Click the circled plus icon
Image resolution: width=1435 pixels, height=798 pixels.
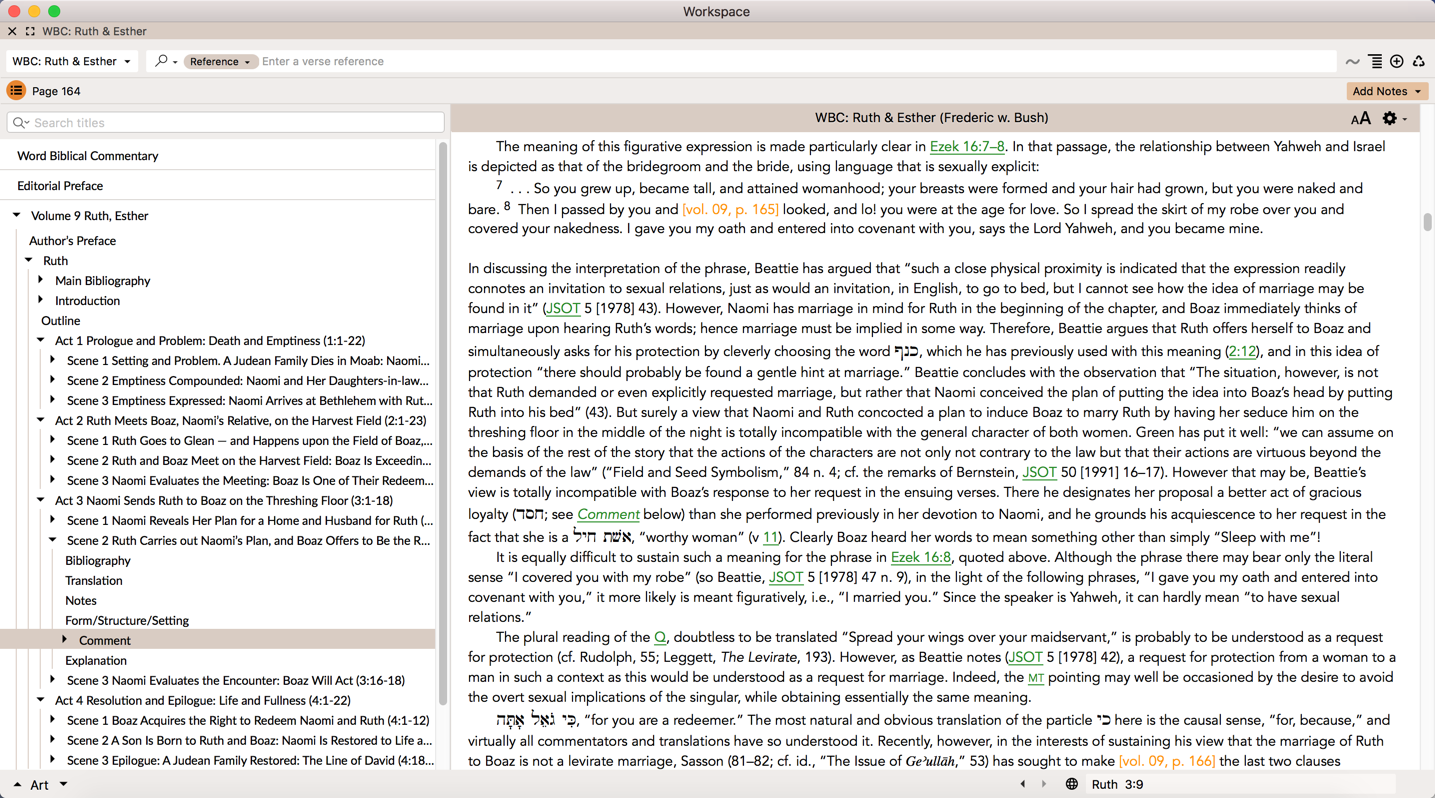pyautogui.click(x=1397, y=62)
